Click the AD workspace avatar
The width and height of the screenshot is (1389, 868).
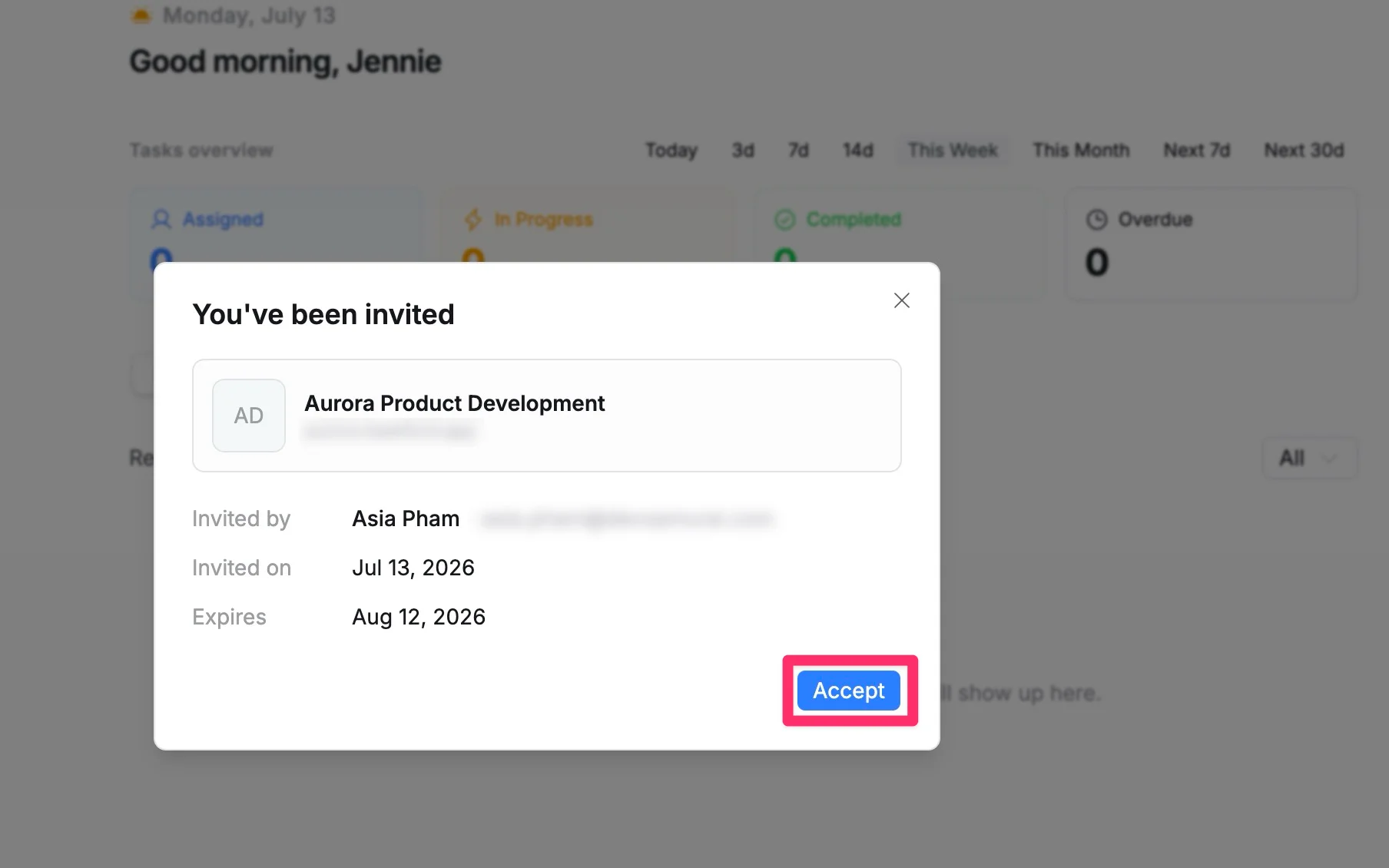249,416
